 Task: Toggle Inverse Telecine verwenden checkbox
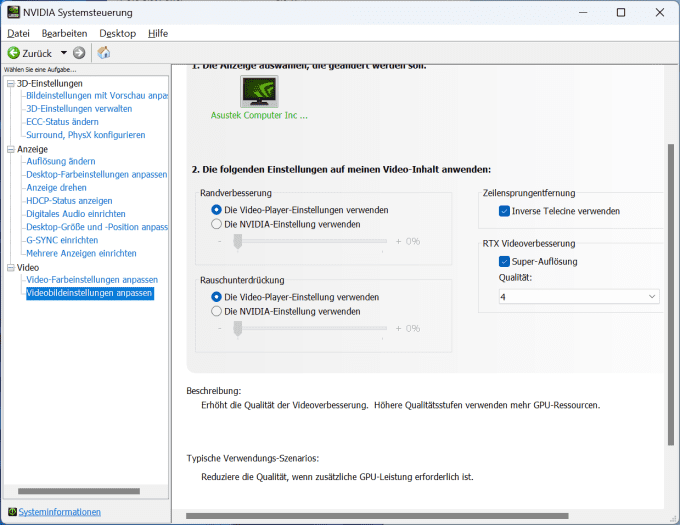(504, 211)
